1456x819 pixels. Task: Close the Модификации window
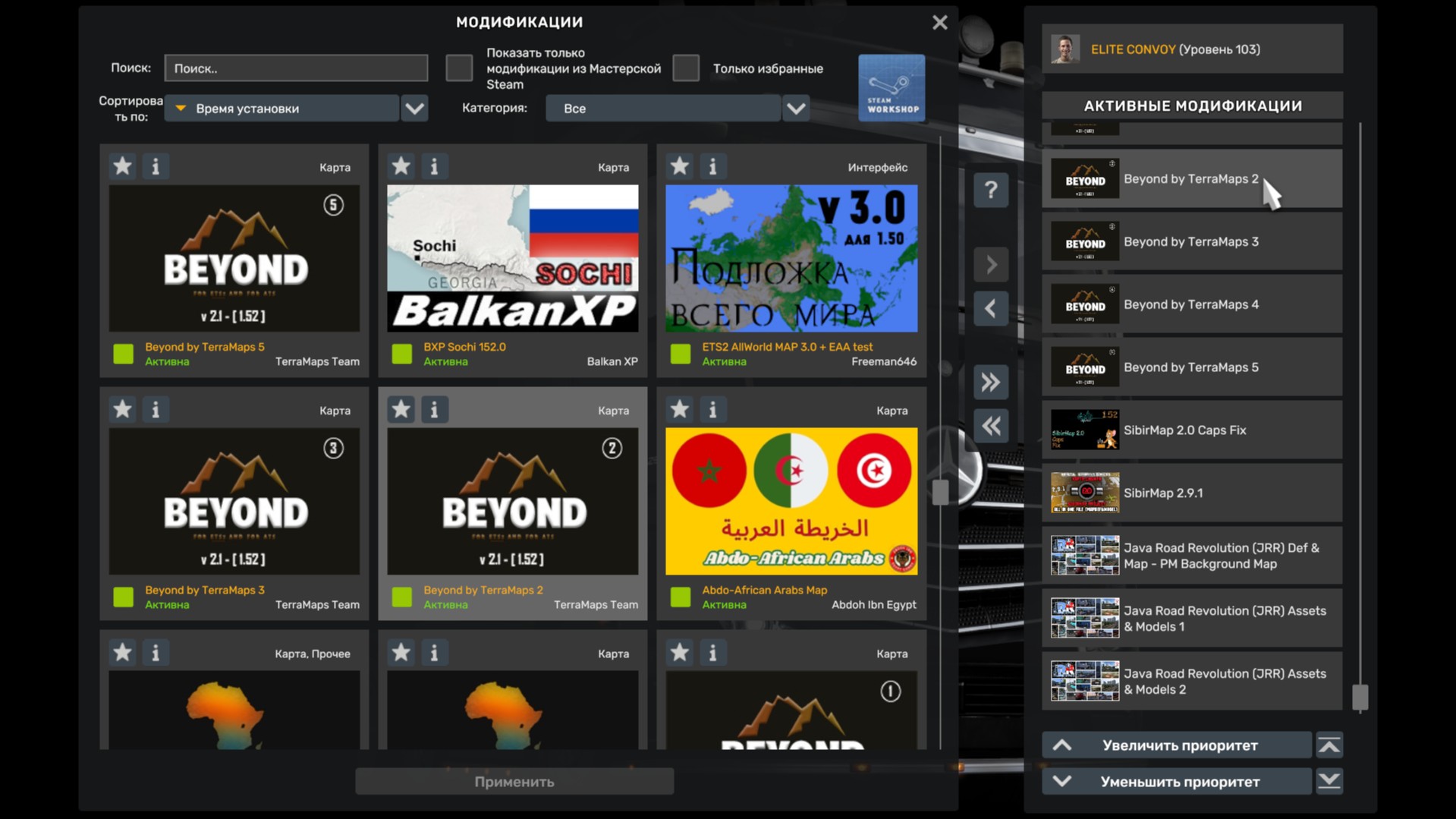[x=939, y=23]
